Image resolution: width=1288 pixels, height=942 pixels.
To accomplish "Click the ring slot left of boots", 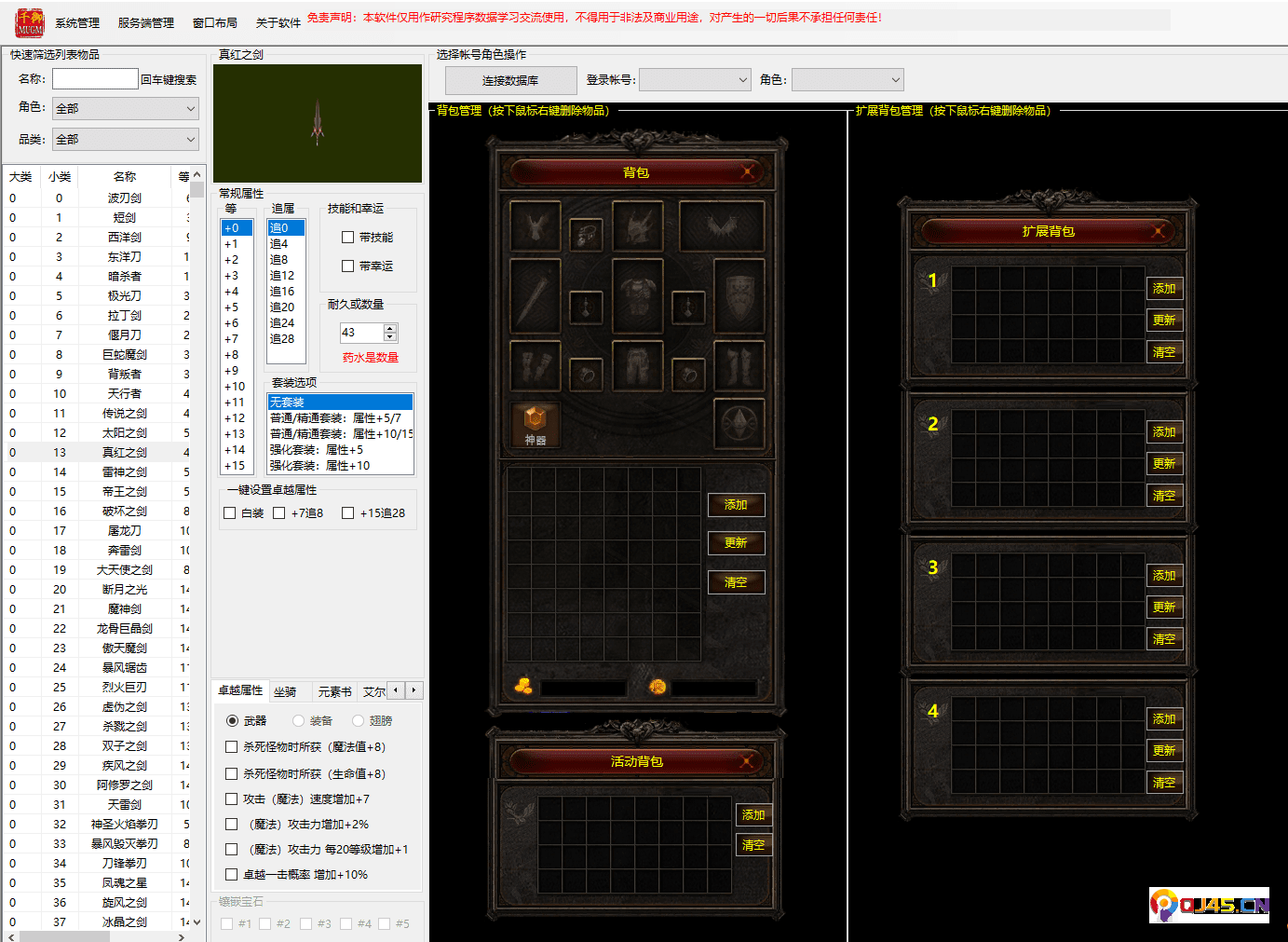I will [688, 375].
